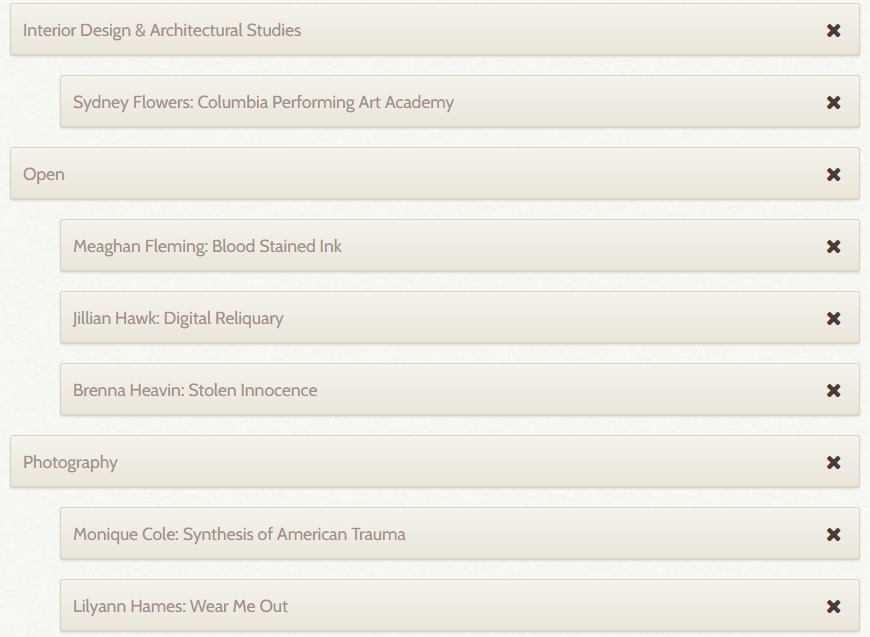Click the X icon for Stolen Innocence

point(833,391)
